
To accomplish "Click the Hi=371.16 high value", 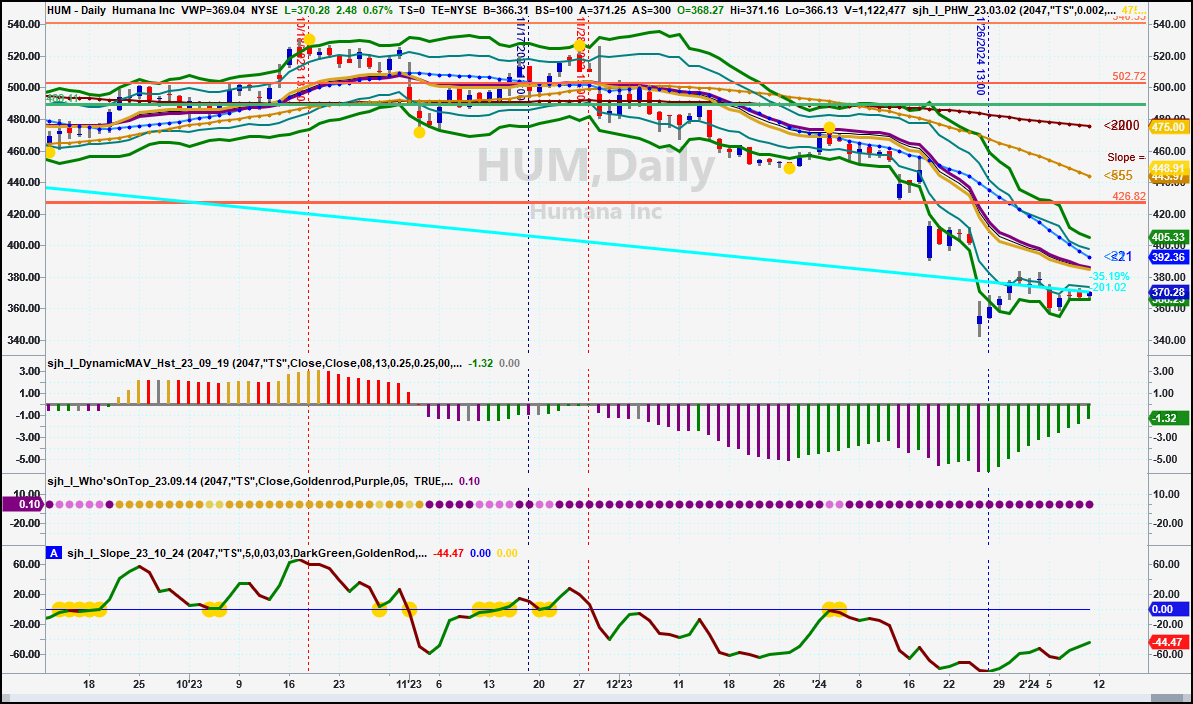I will pos(755,11).
